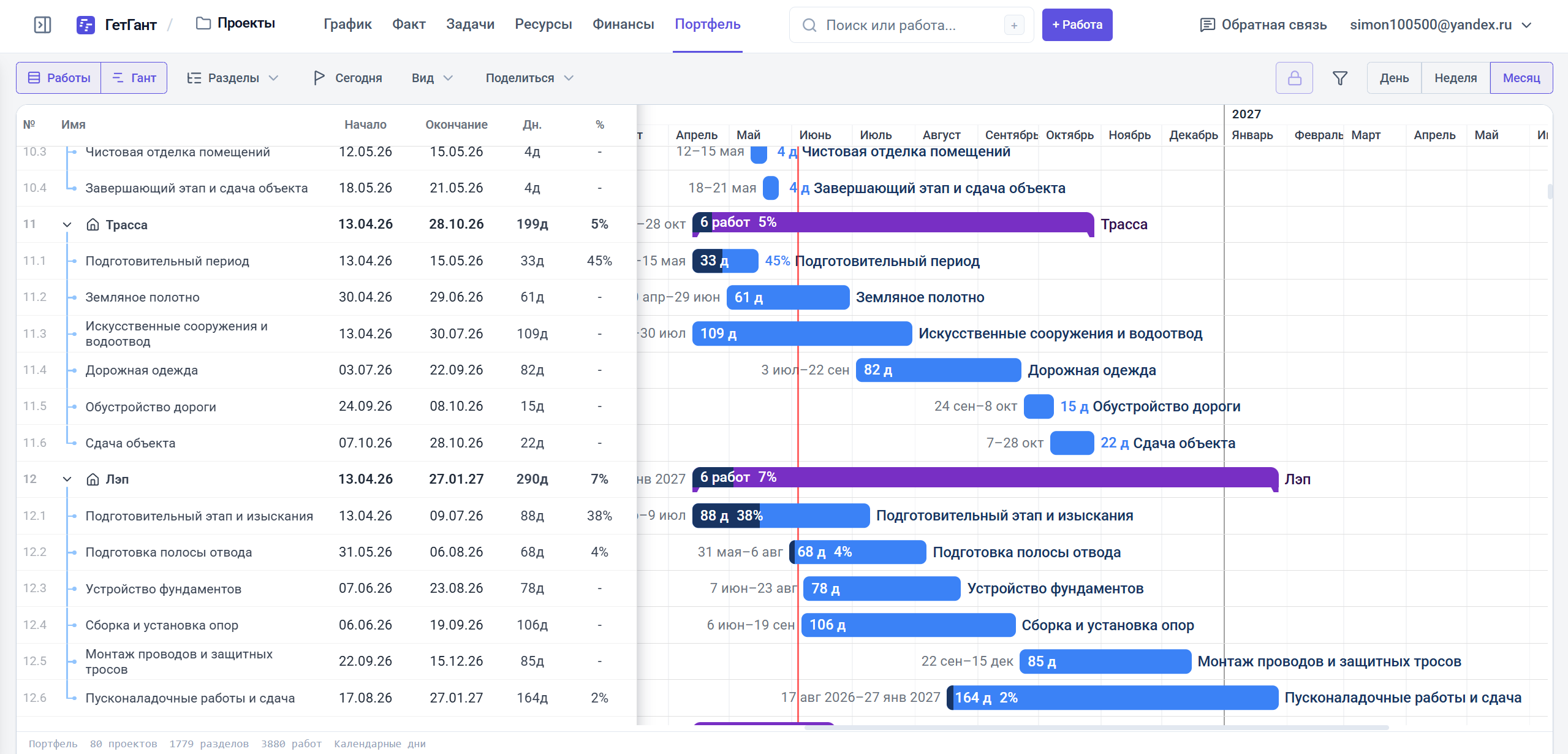The image size is (1568, 754).
Task: Click the plus icon in search field
Action: [x=1014, y=25]
